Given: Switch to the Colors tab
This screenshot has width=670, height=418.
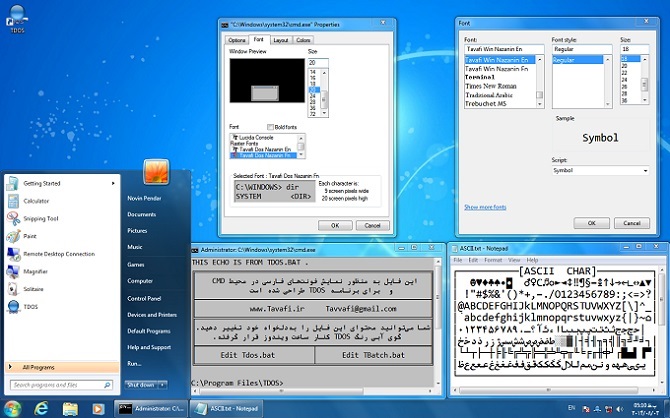Looking at the screenshot, I should pos(303,40).
